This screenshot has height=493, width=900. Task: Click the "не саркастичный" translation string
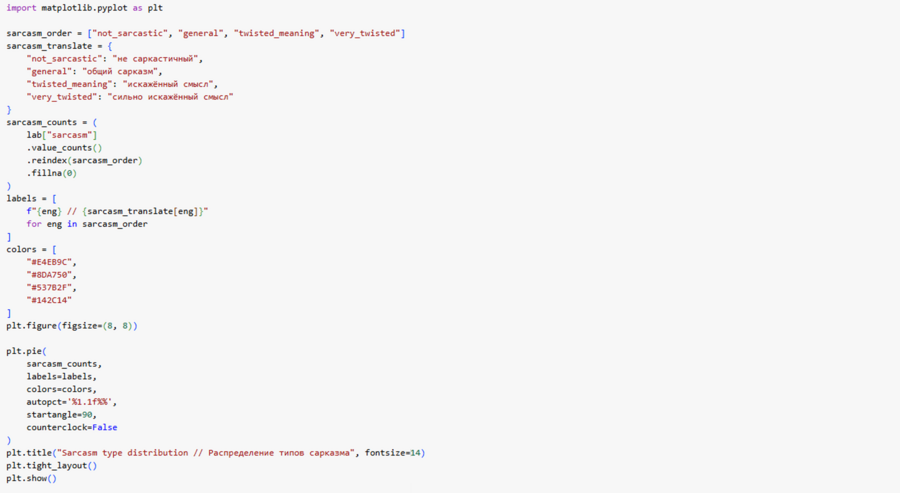coord(151,59)
